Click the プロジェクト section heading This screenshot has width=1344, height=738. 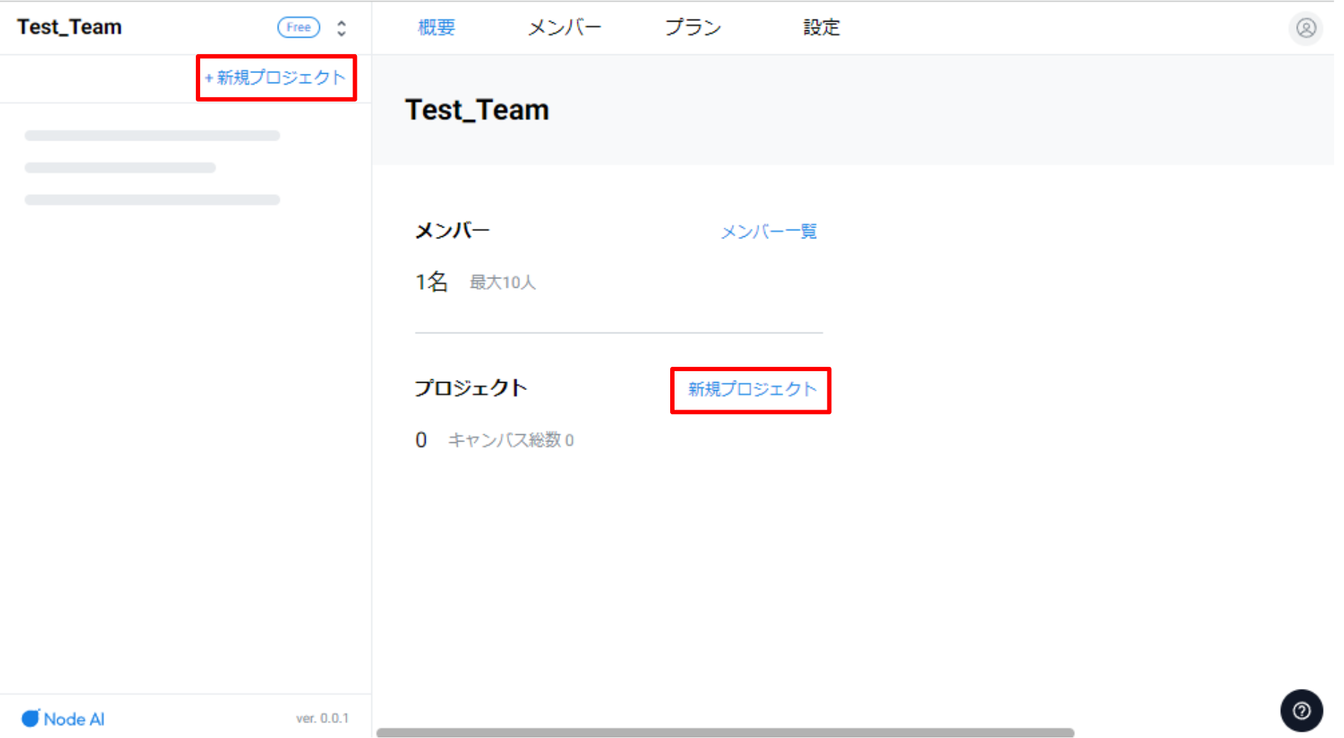[x=471, y=388]
